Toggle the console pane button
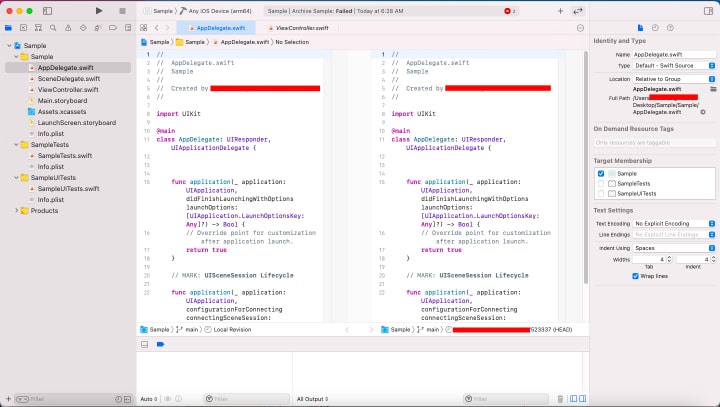This screenshot has height=407, width=720. 583,399
